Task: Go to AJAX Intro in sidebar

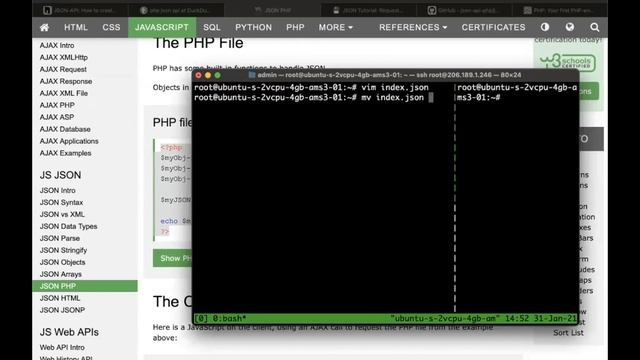Action: pos(57,45)
